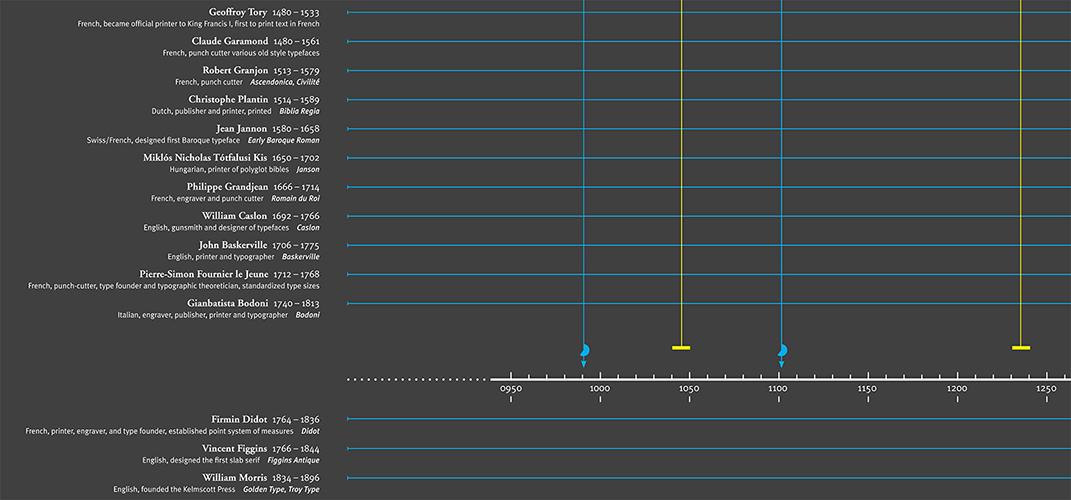Click the John Baskerville name
The image size is (1071, 500).
pyautogui.click(x=233, y=245)
